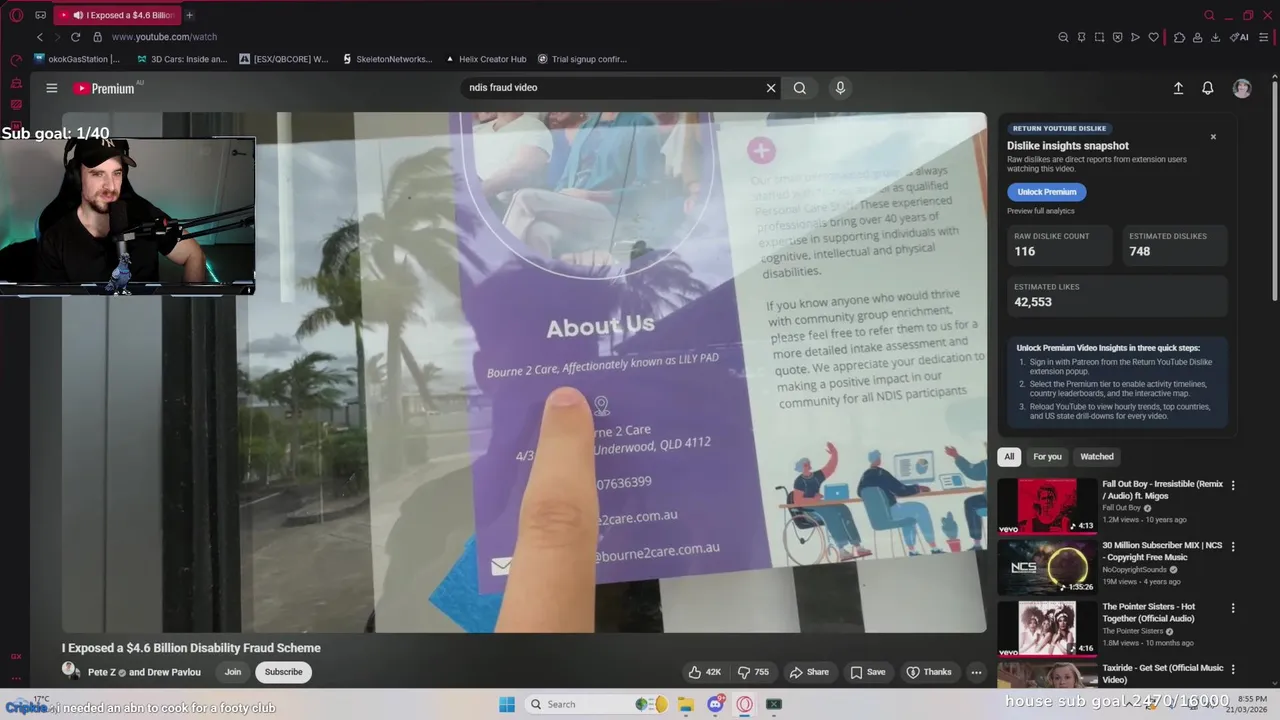Image resolution: width=1280 pixels, height=720 pixels.
Task: Open the Windows Start button
Action: coord(507,704)
